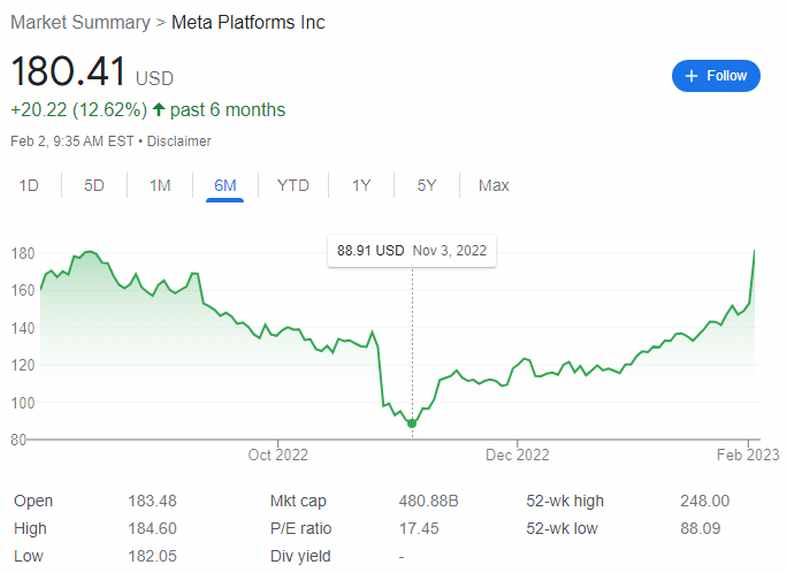Click the 88.91 USD chart tooltip

coord(412,250)
